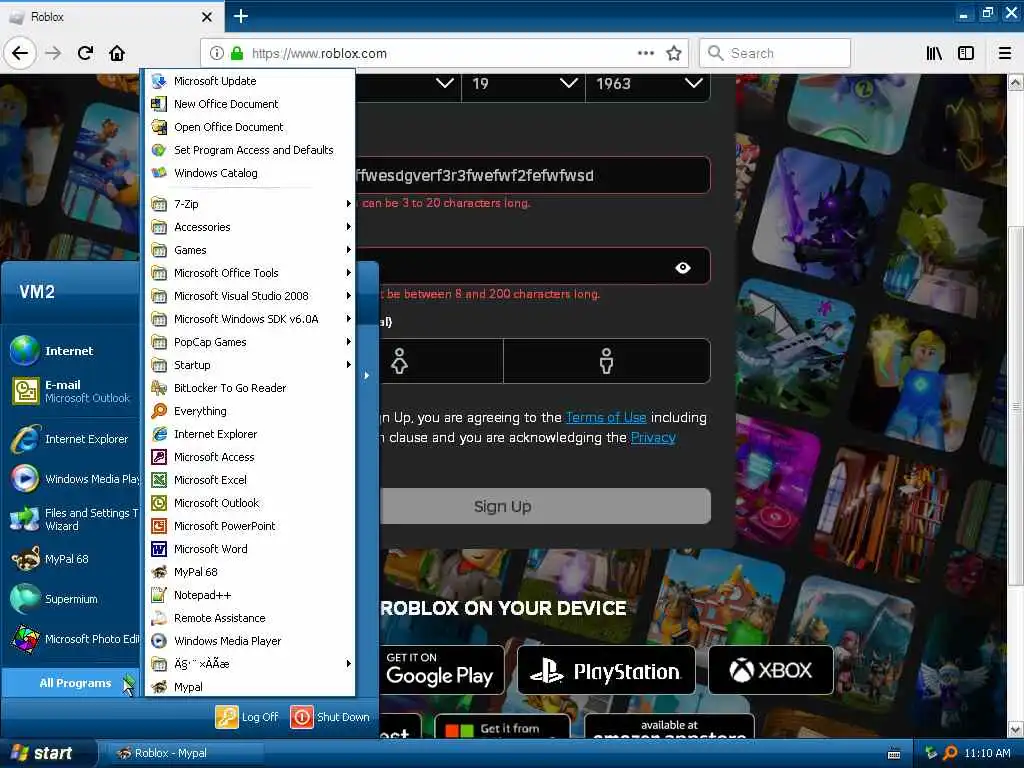Open the Privacy link
The image size is (1024, 768).
653,438
